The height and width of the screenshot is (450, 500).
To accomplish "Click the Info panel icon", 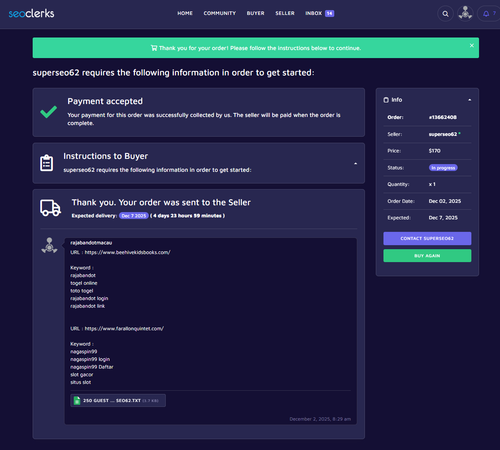I will click(x=386, y=100).
